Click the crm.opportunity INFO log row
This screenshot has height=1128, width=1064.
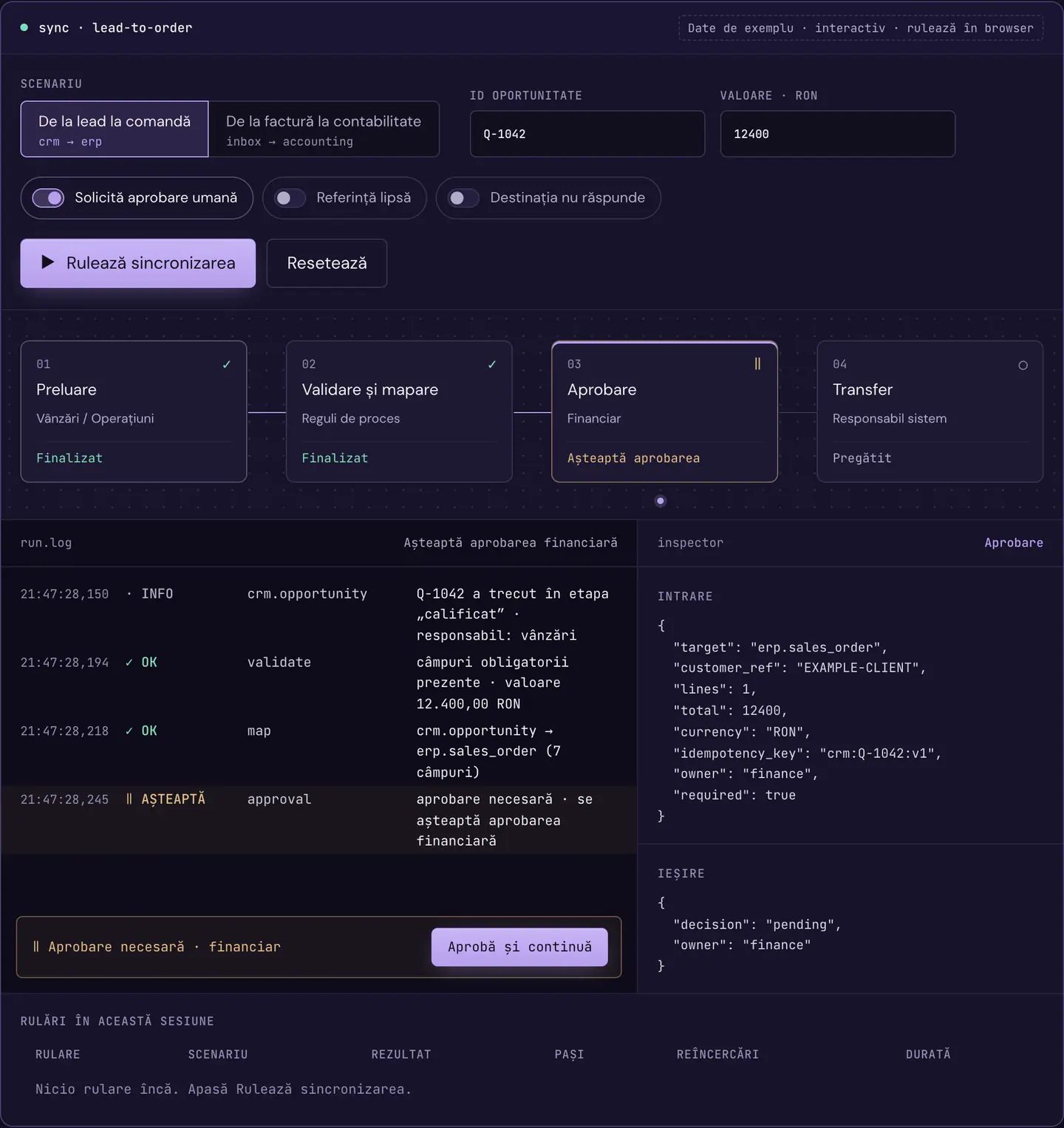point(319,615)
